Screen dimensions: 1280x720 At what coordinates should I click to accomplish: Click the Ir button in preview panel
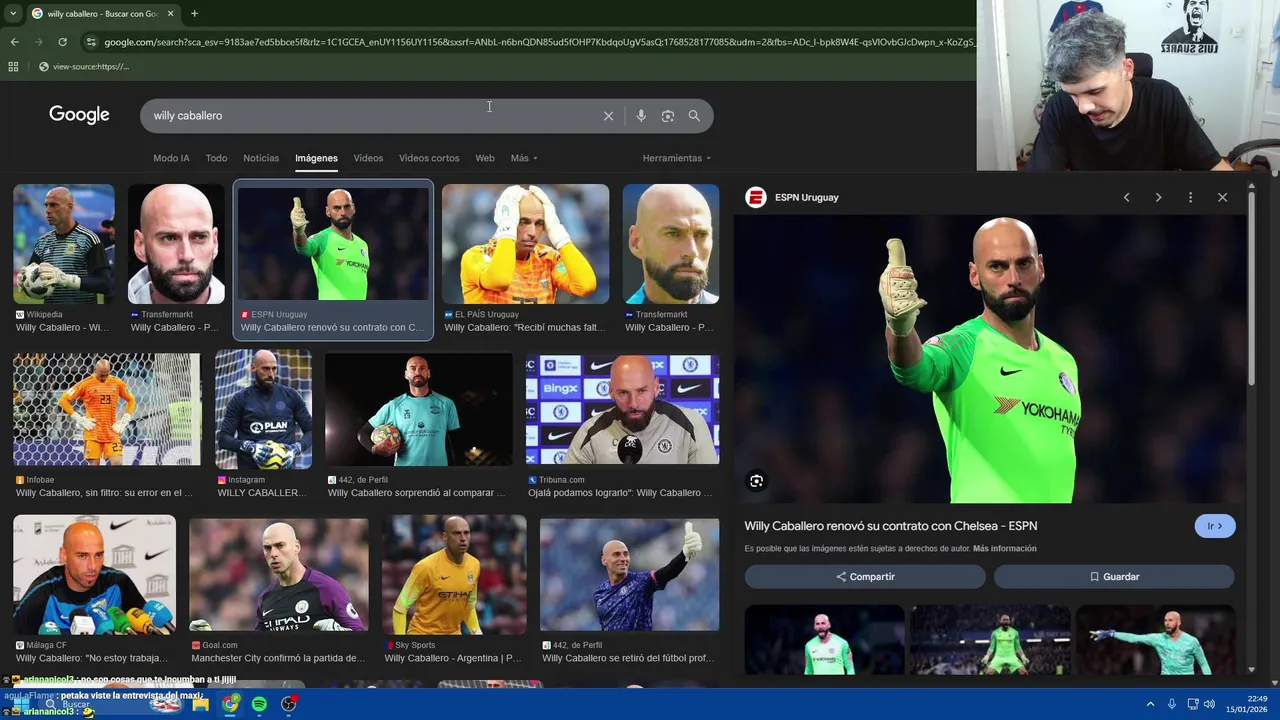tap(1215, 526)
